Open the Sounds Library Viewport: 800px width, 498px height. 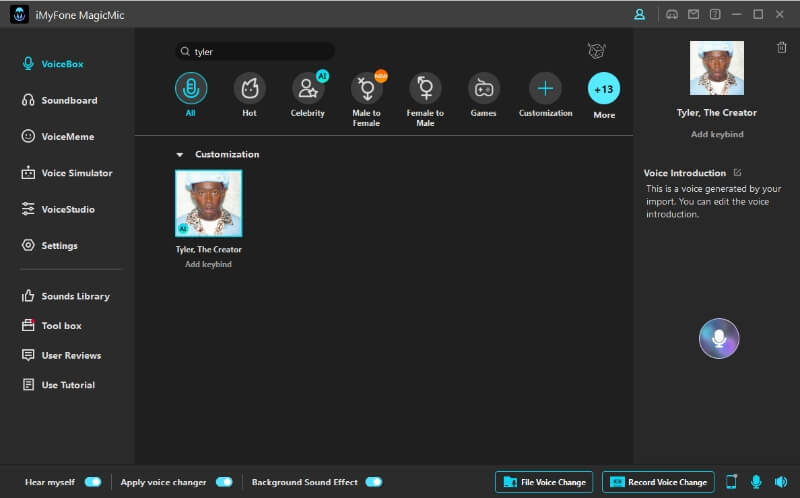tap(65, 296)
